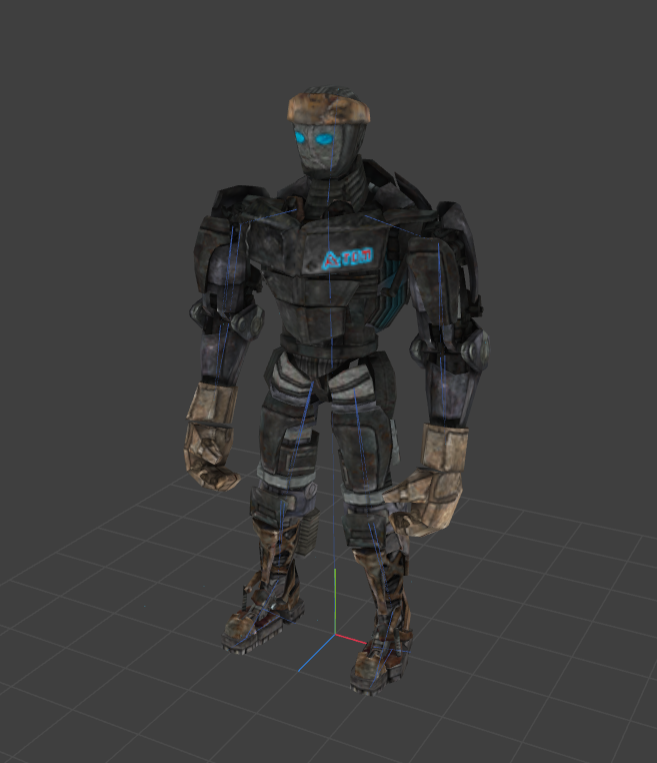Select the robot's head in the viewport
The width and height of the screenshot is (657, 763).
328,132
